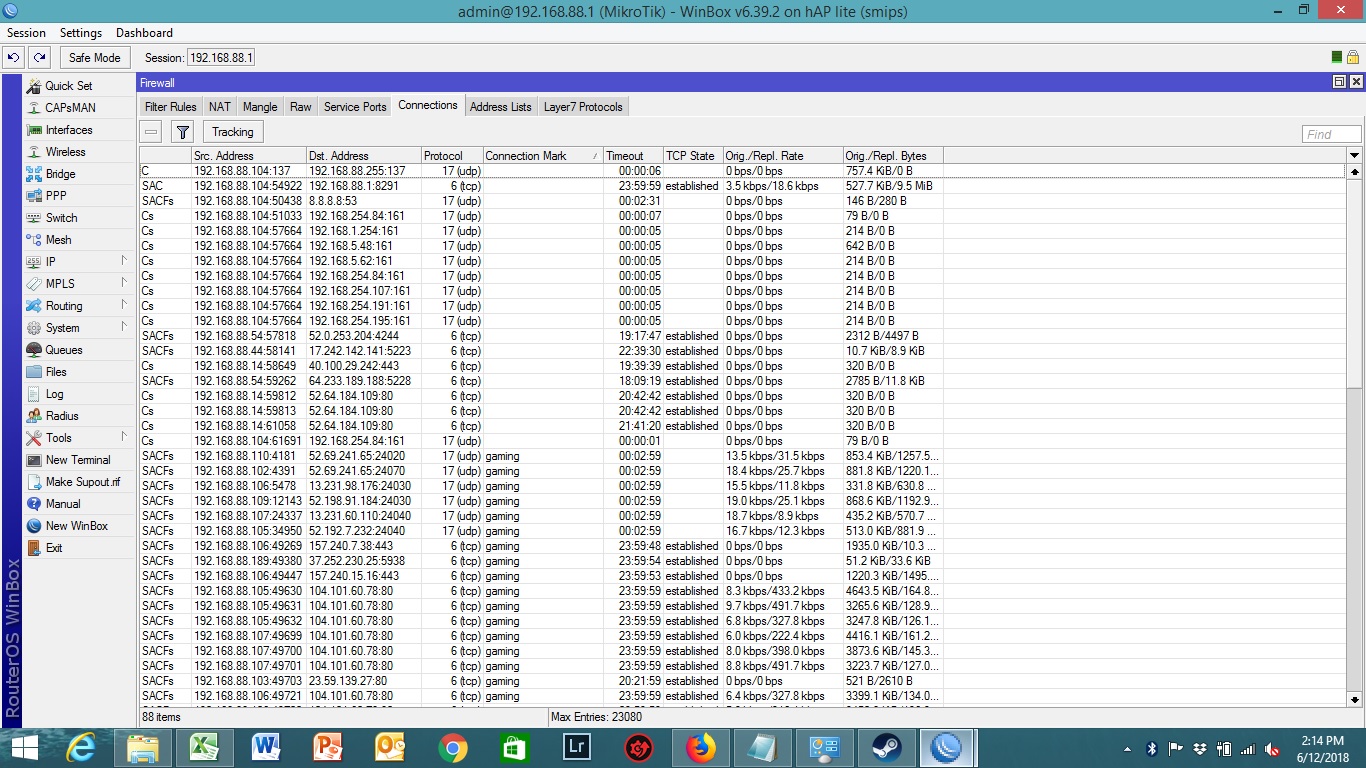Screen dimensions: 1366x768
Task: Open the Wireless section
Action: click(x=65, y=152)
